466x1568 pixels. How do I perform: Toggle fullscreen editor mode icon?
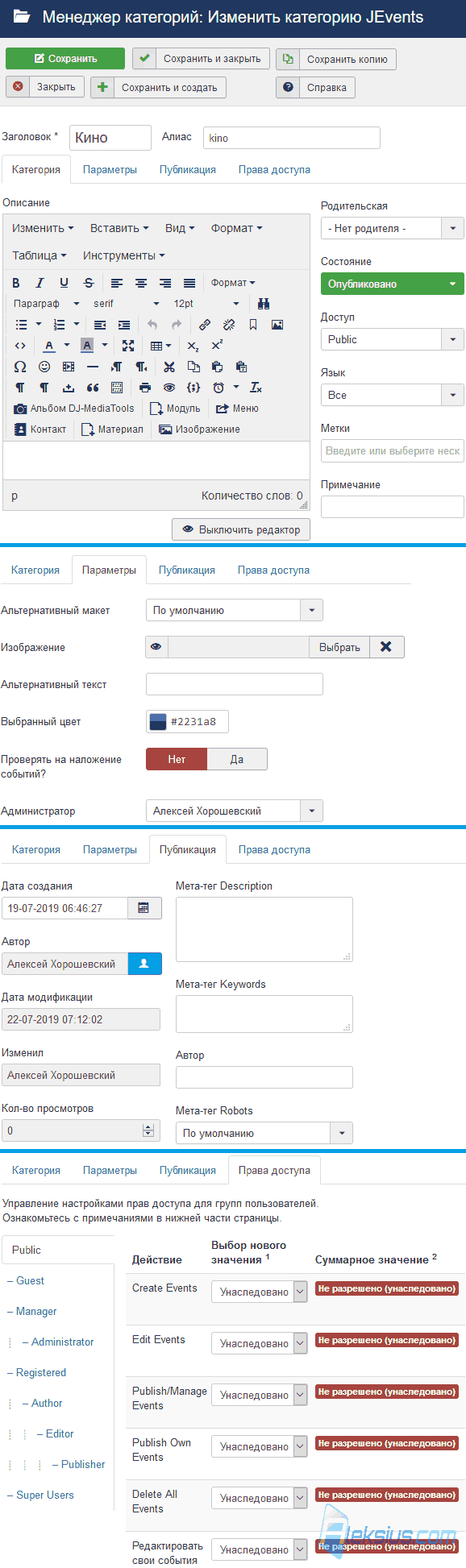(x=127, y=346)
